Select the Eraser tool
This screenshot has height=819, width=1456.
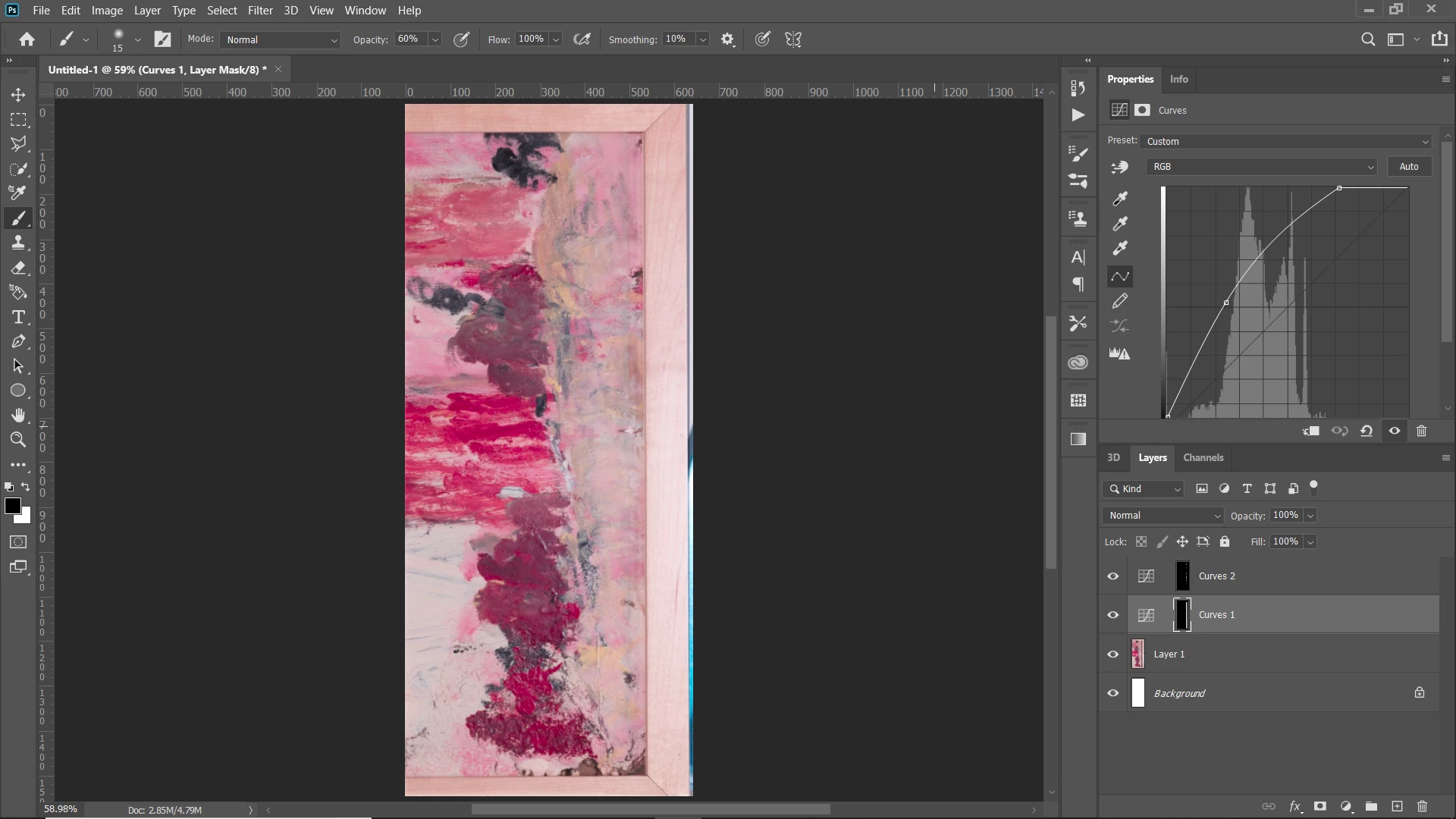[18, 268]
